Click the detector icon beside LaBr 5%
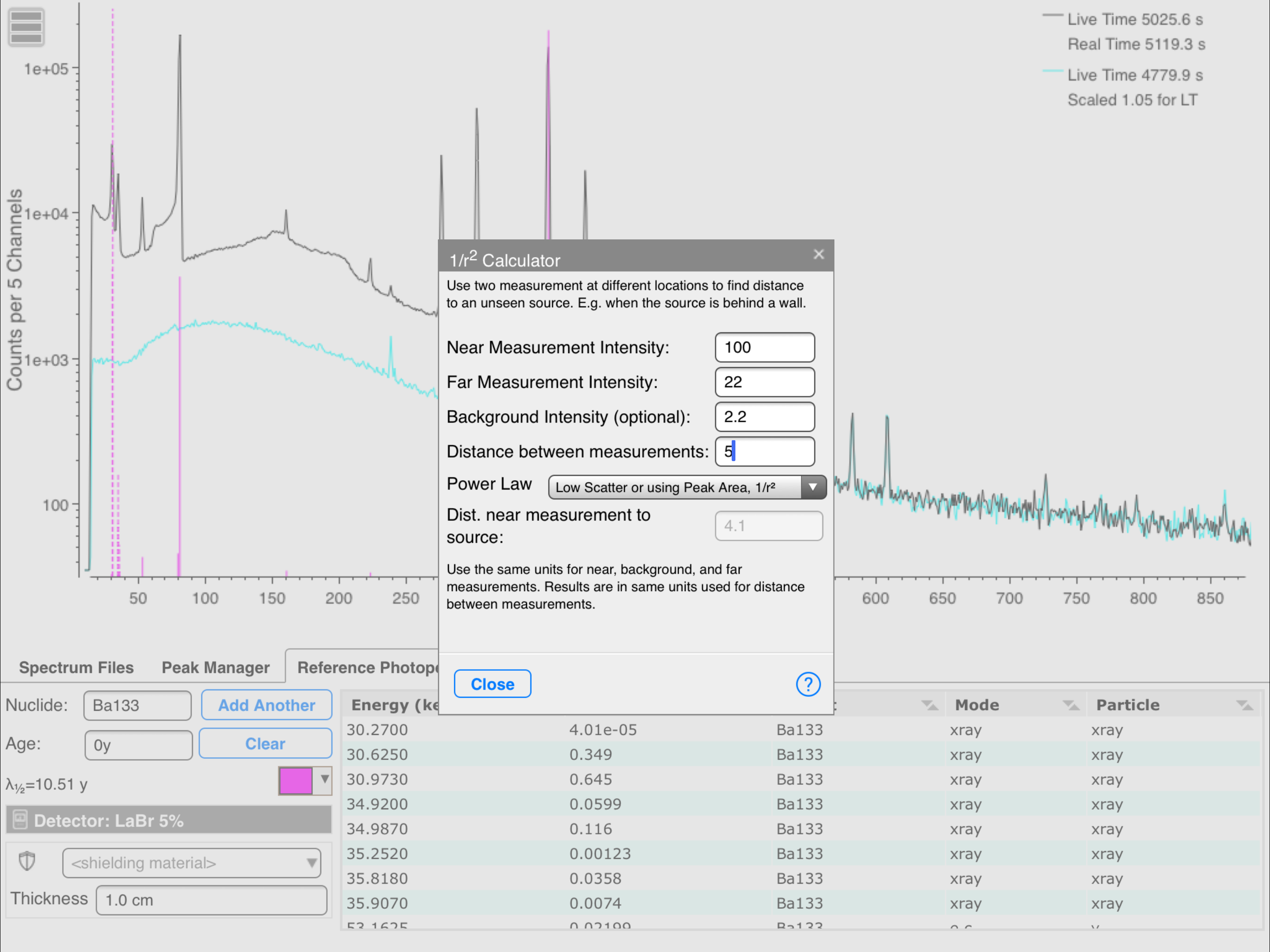 [20, 820]
